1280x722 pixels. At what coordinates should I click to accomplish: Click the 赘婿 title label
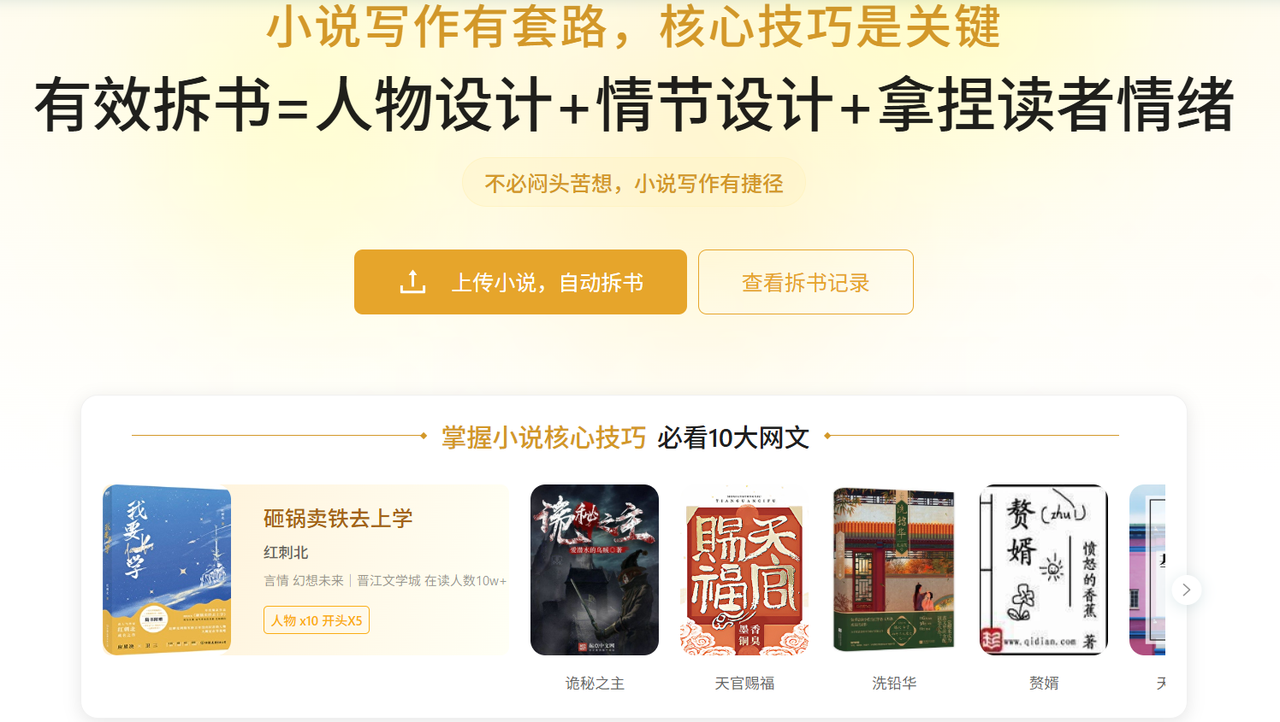1043,683
